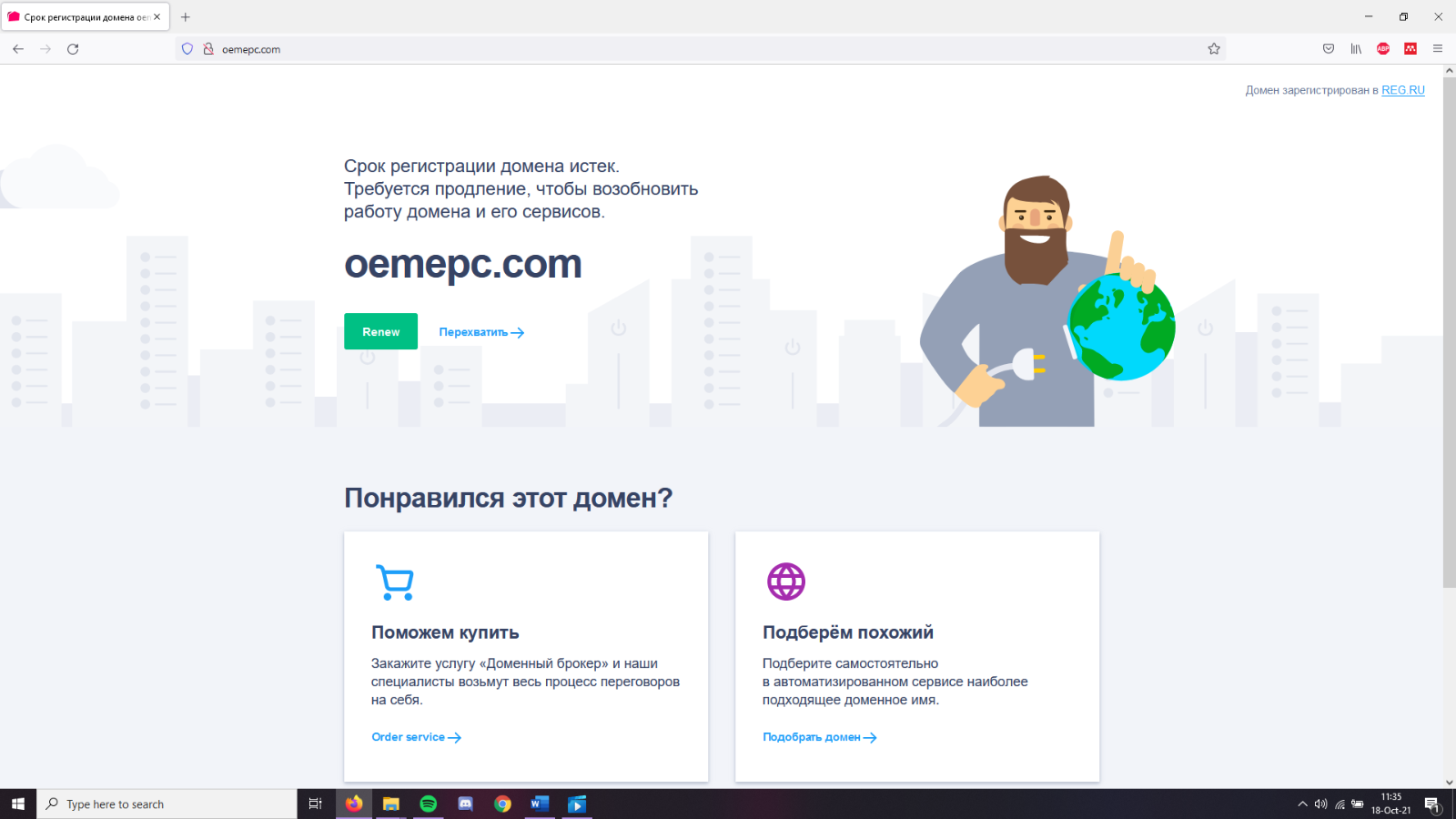The image size is (1456, 819).
Task: Open the Windows notification center
Action: pos(1432,804)
